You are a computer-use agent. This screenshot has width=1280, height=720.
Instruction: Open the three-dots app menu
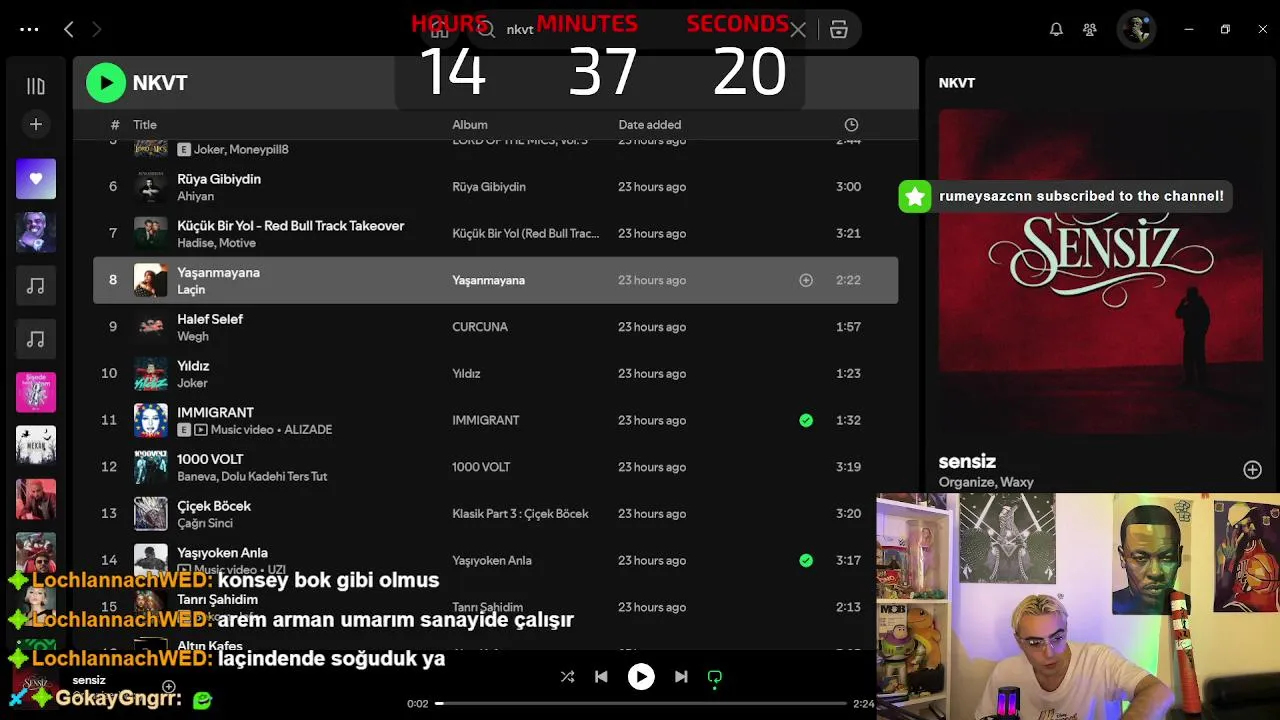29,30
